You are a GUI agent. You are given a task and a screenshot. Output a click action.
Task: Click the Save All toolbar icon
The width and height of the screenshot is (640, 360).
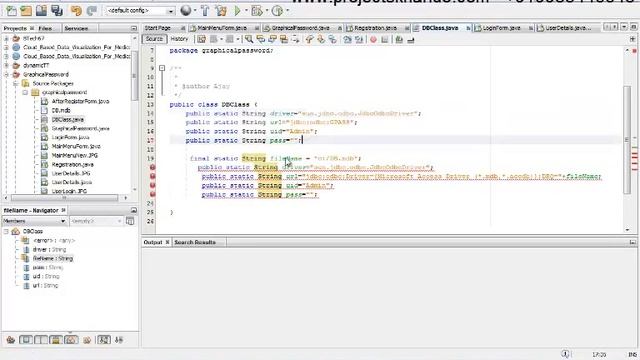(x=57, y=11)
